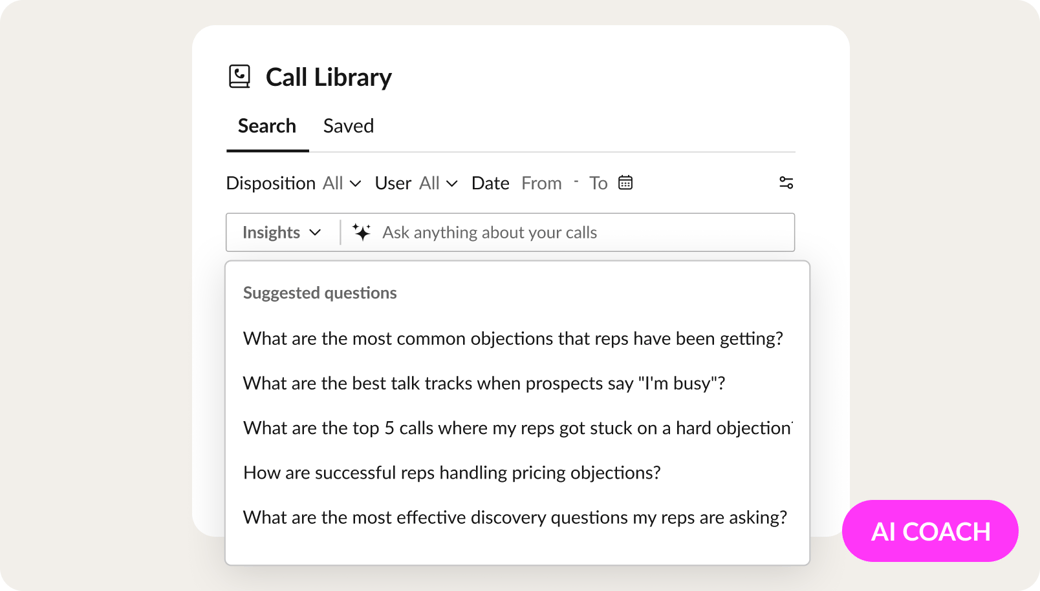Click the AI COACH pink button
1040x591 pixels.
pyautogui.click(x=930, y=531)
